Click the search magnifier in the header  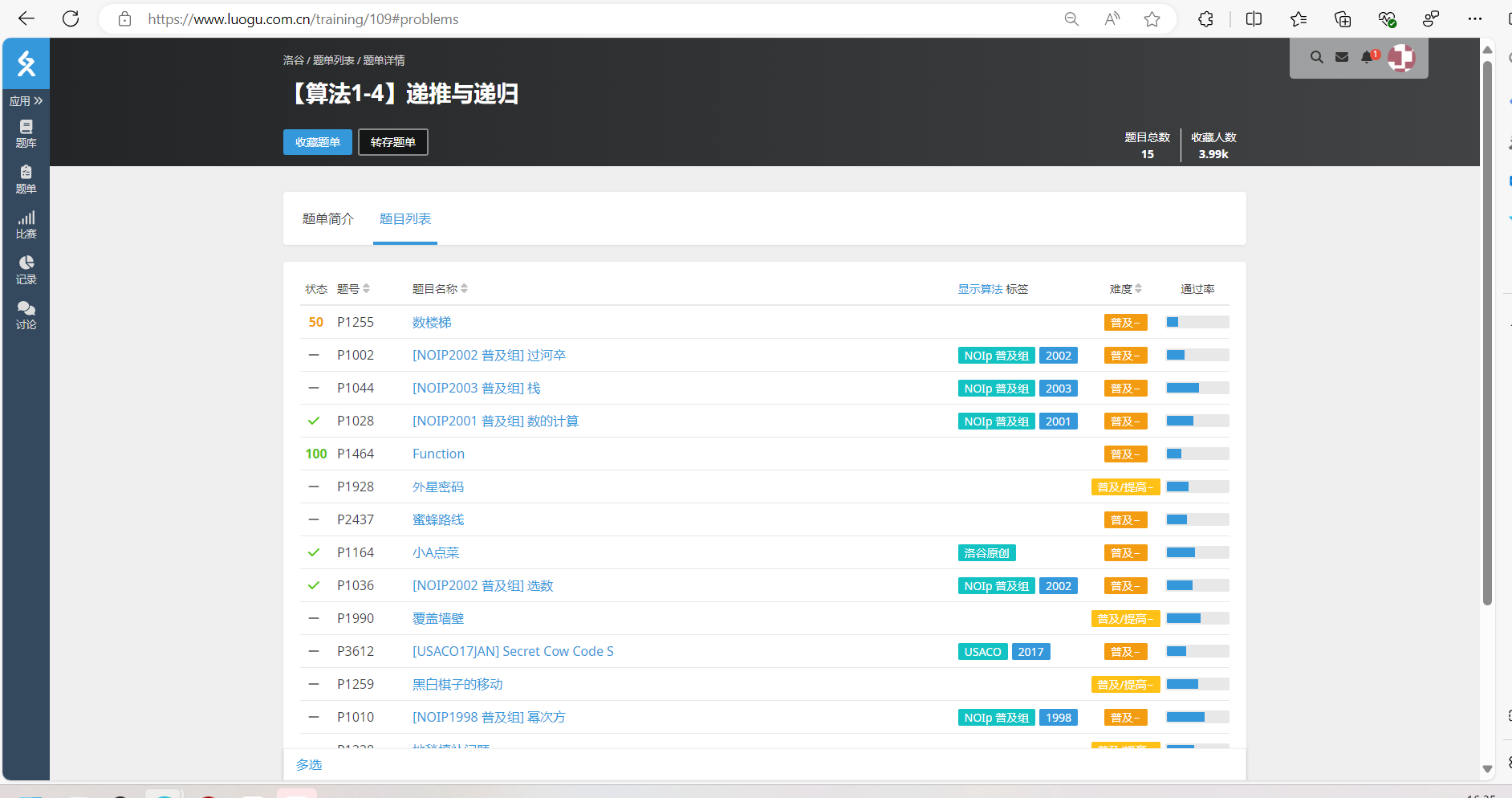tap(1316, 57)
